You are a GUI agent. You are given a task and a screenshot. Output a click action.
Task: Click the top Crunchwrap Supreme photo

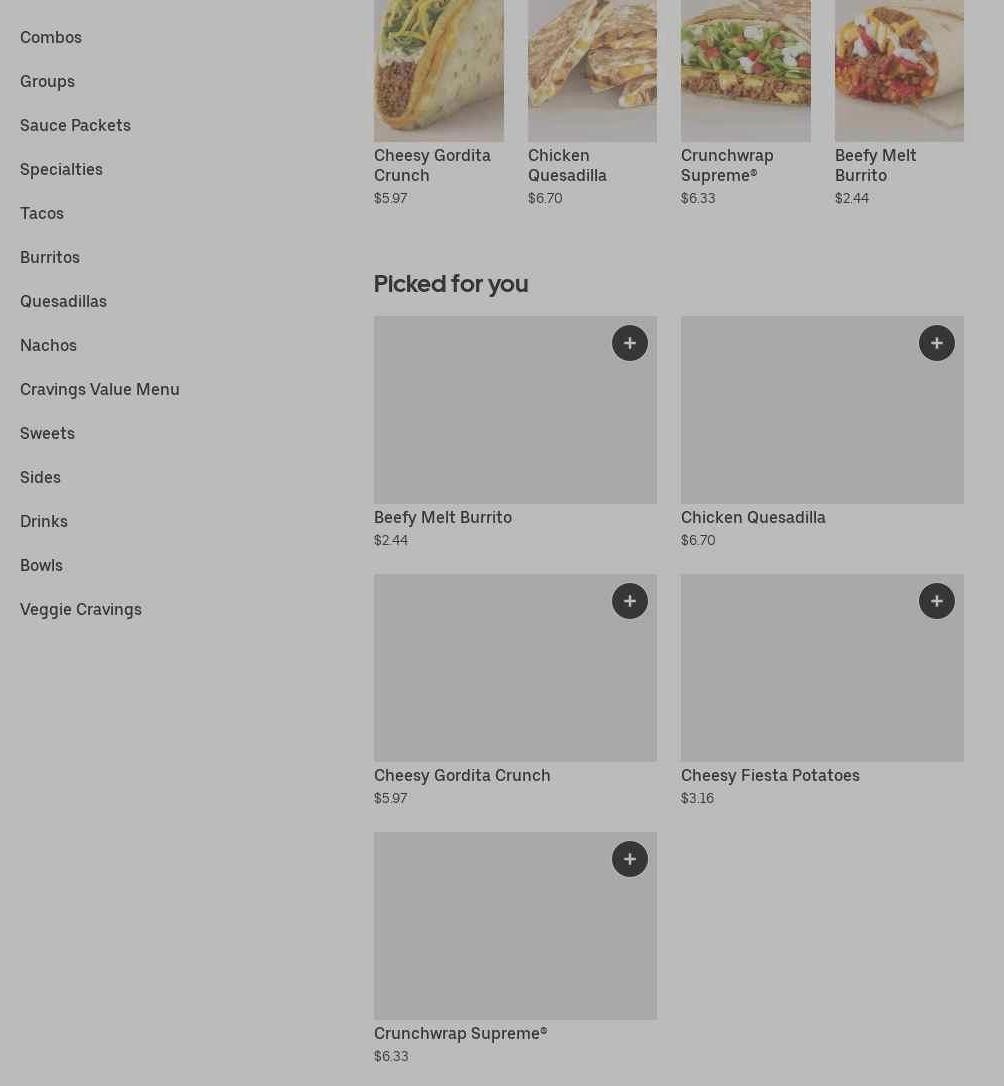click(x=745, y=70)
